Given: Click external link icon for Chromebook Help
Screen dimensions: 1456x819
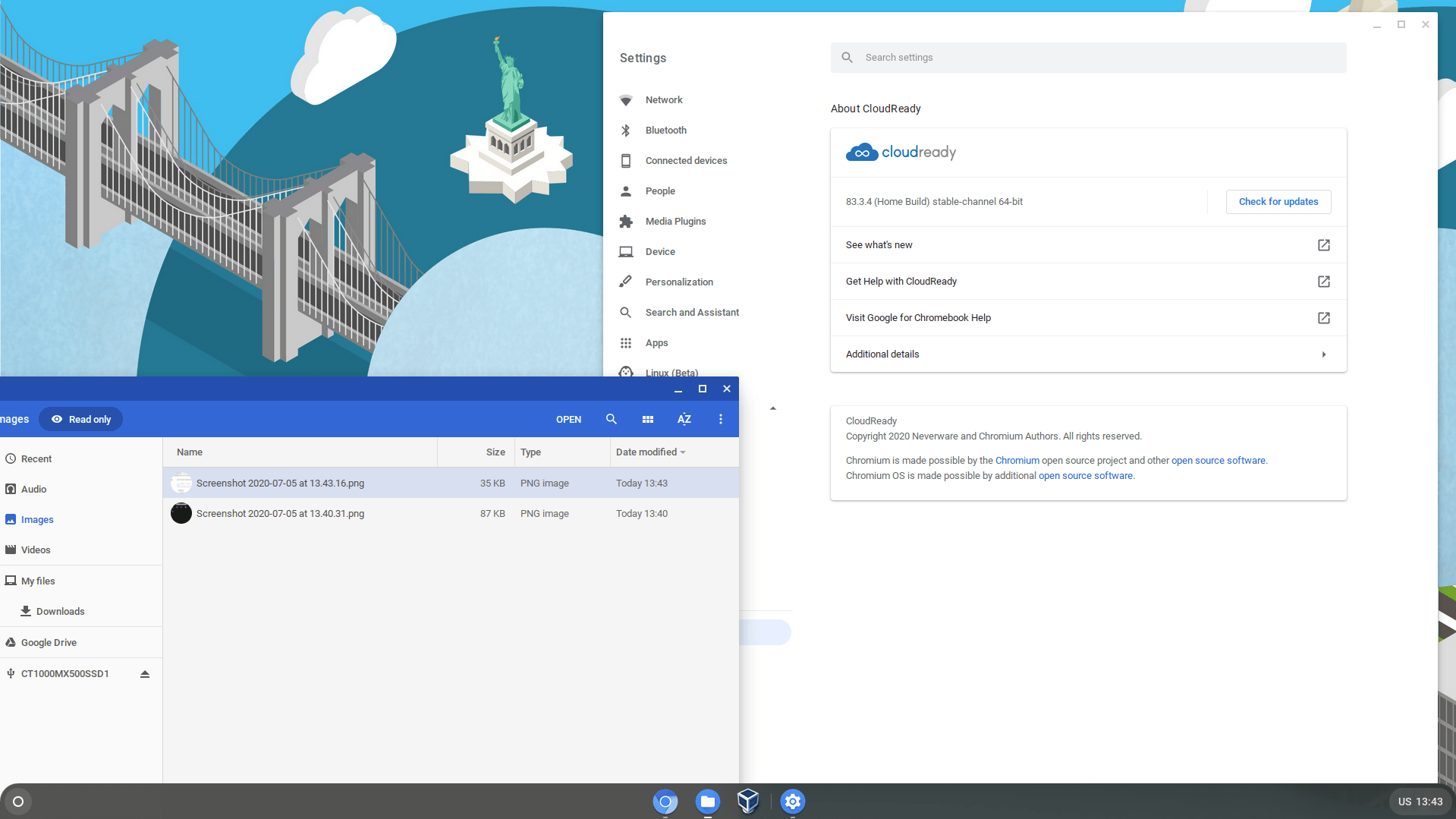Looking at the screenshot, I should [1323, 318].
